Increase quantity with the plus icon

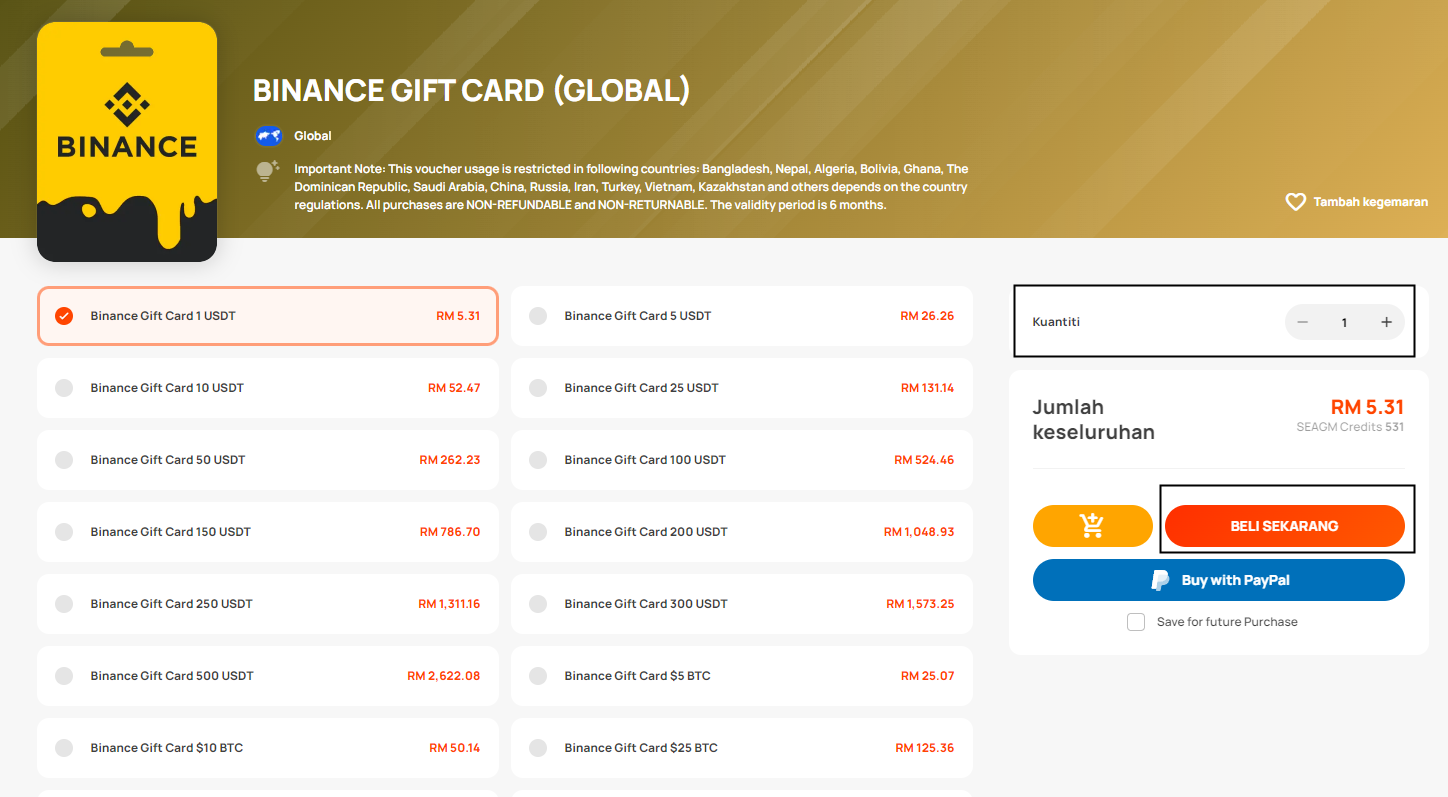[1386, 322]
